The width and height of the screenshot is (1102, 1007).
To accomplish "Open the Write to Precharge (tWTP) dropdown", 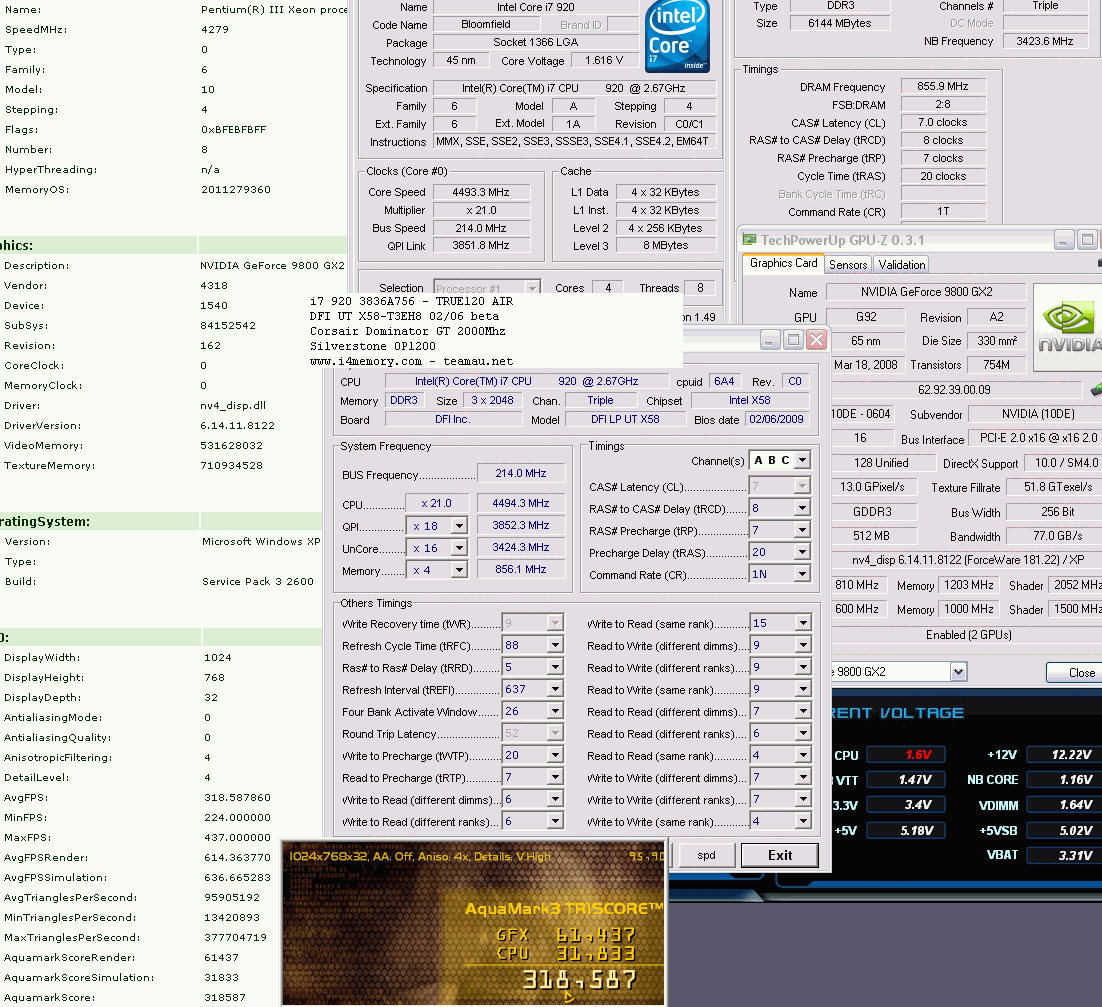I will pos(555,755).
